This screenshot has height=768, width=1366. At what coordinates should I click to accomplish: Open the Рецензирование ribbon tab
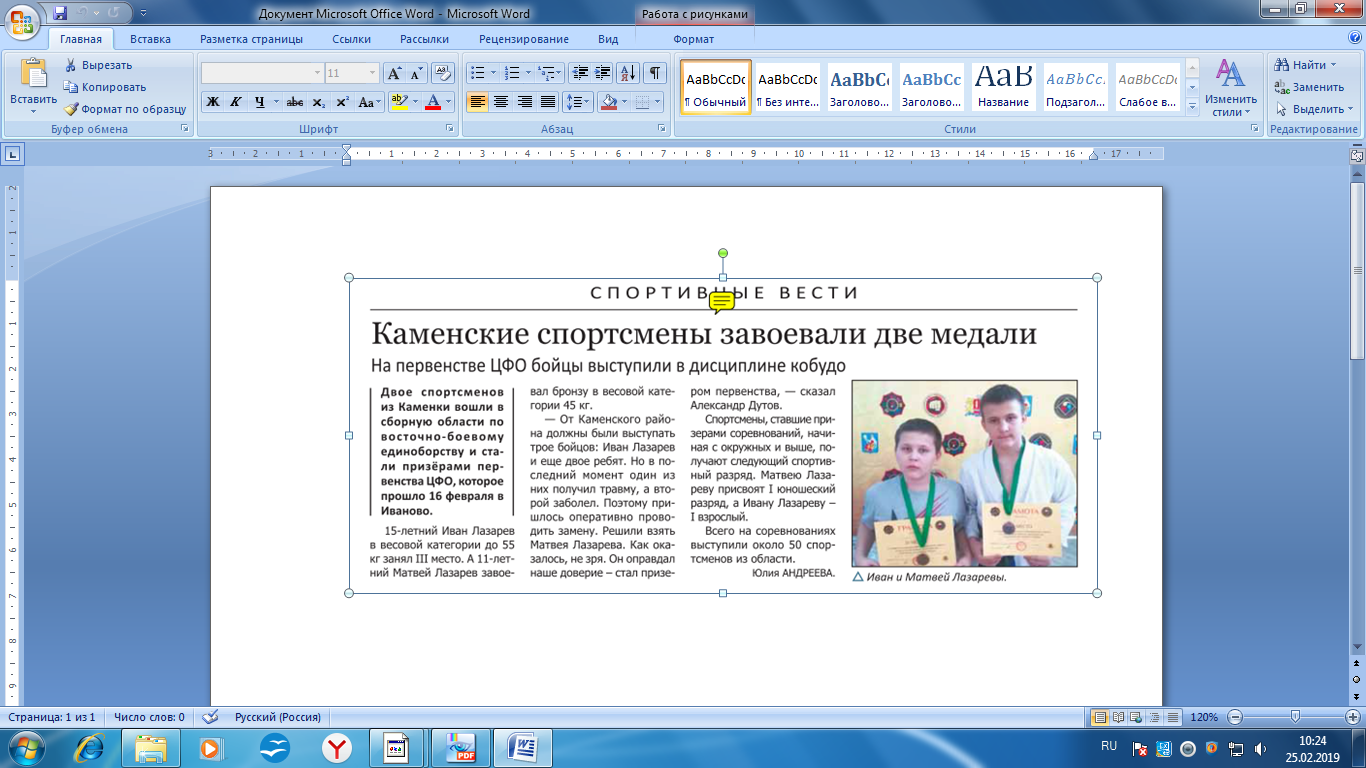point(523,39)
